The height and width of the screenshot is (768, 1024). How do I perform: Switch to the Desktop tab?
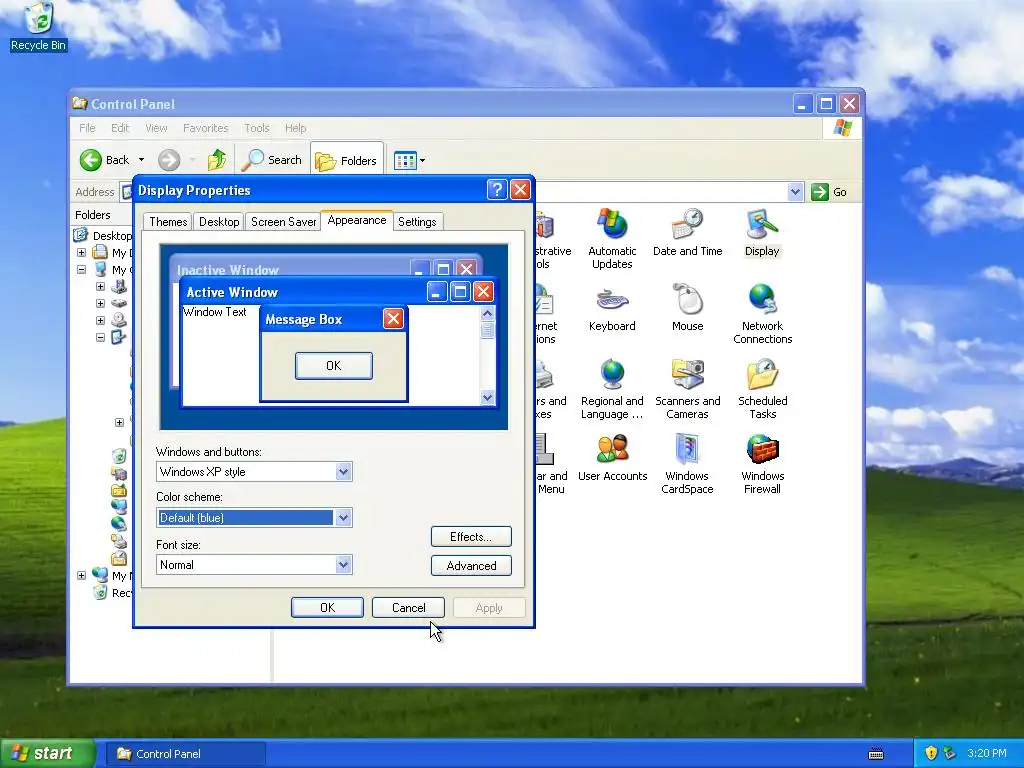click(x=219, y=222)
